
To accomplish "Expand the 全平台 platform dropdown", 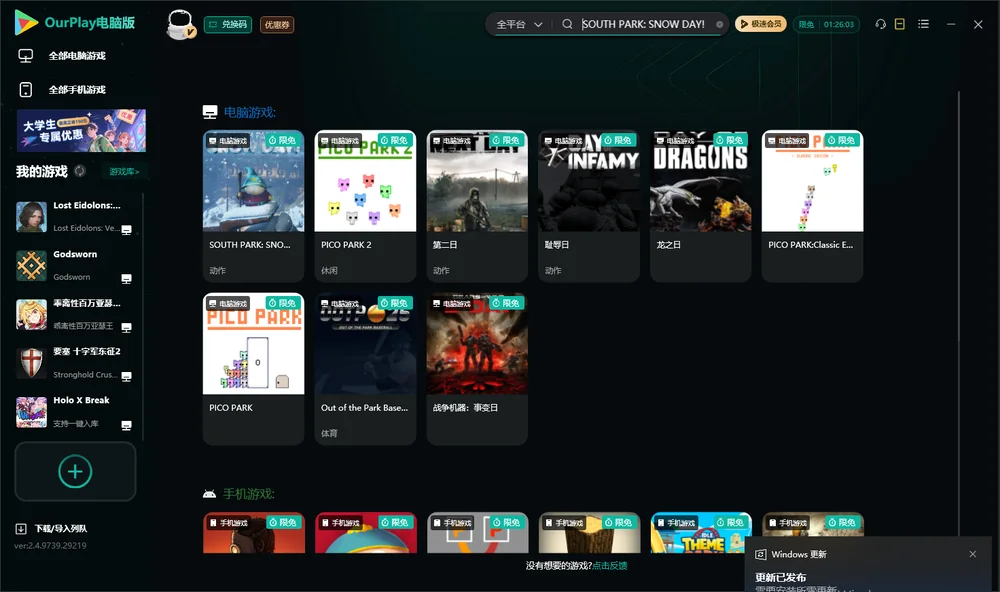I will point(519,24).
